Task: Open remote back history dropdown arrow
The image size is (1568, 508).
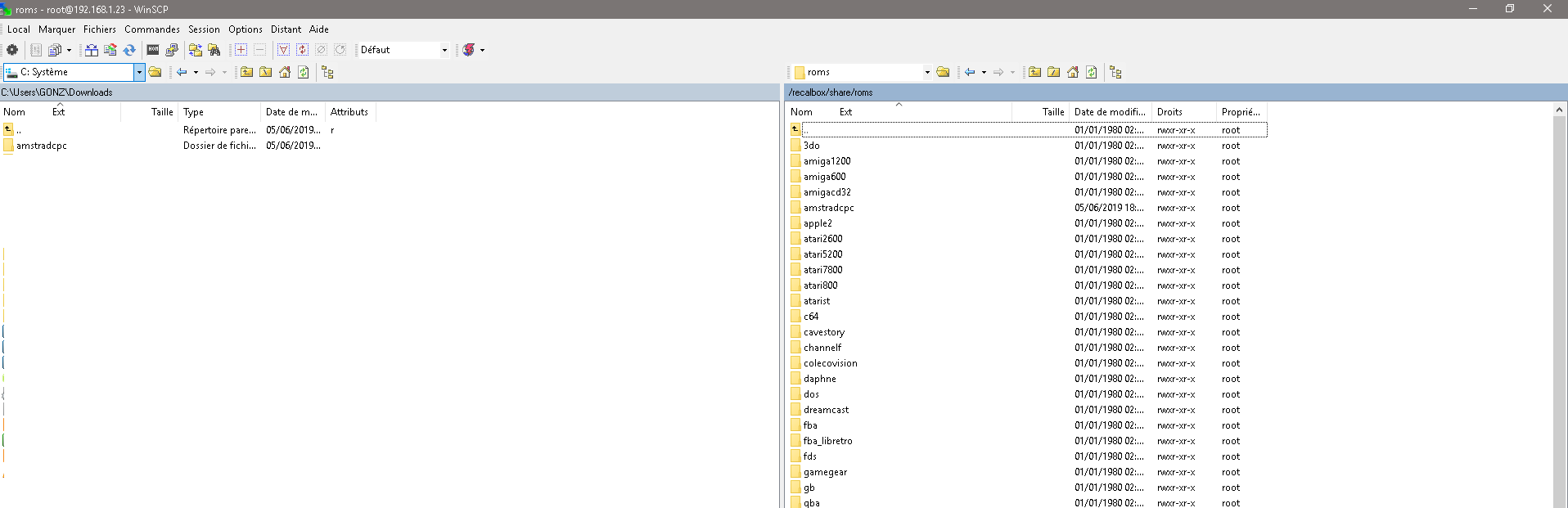Action: tap(984, 72)
